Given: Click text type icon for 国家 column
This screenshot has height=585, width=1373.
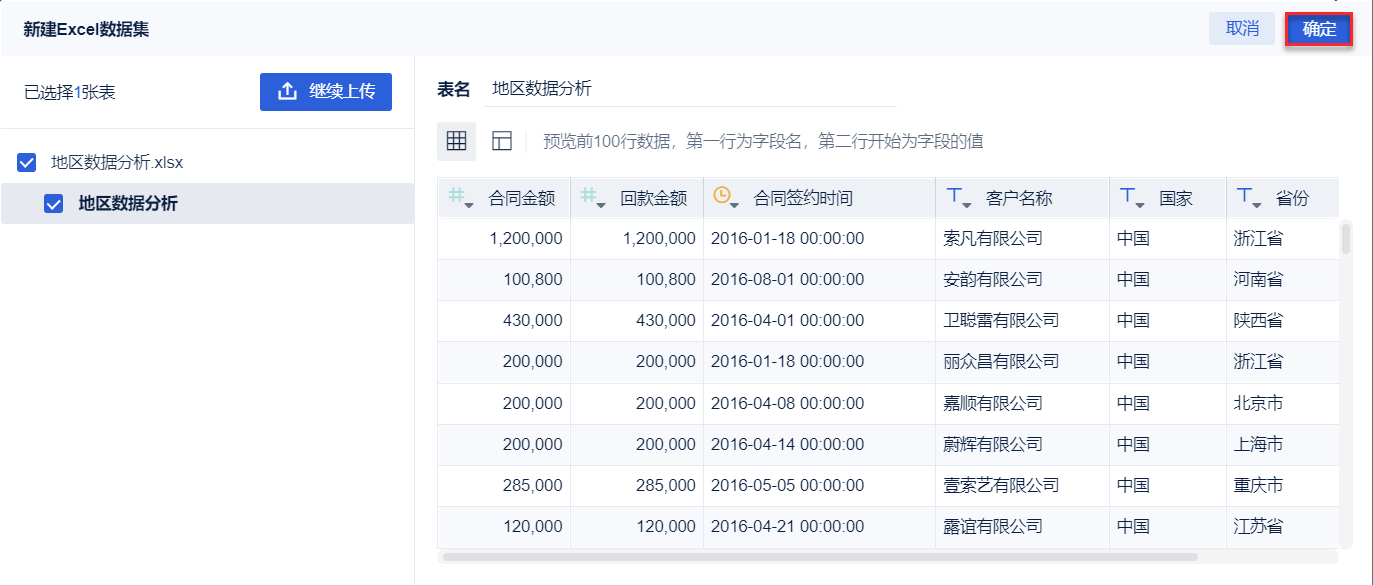Looking at the screenshot, I should pos(1131,198).
